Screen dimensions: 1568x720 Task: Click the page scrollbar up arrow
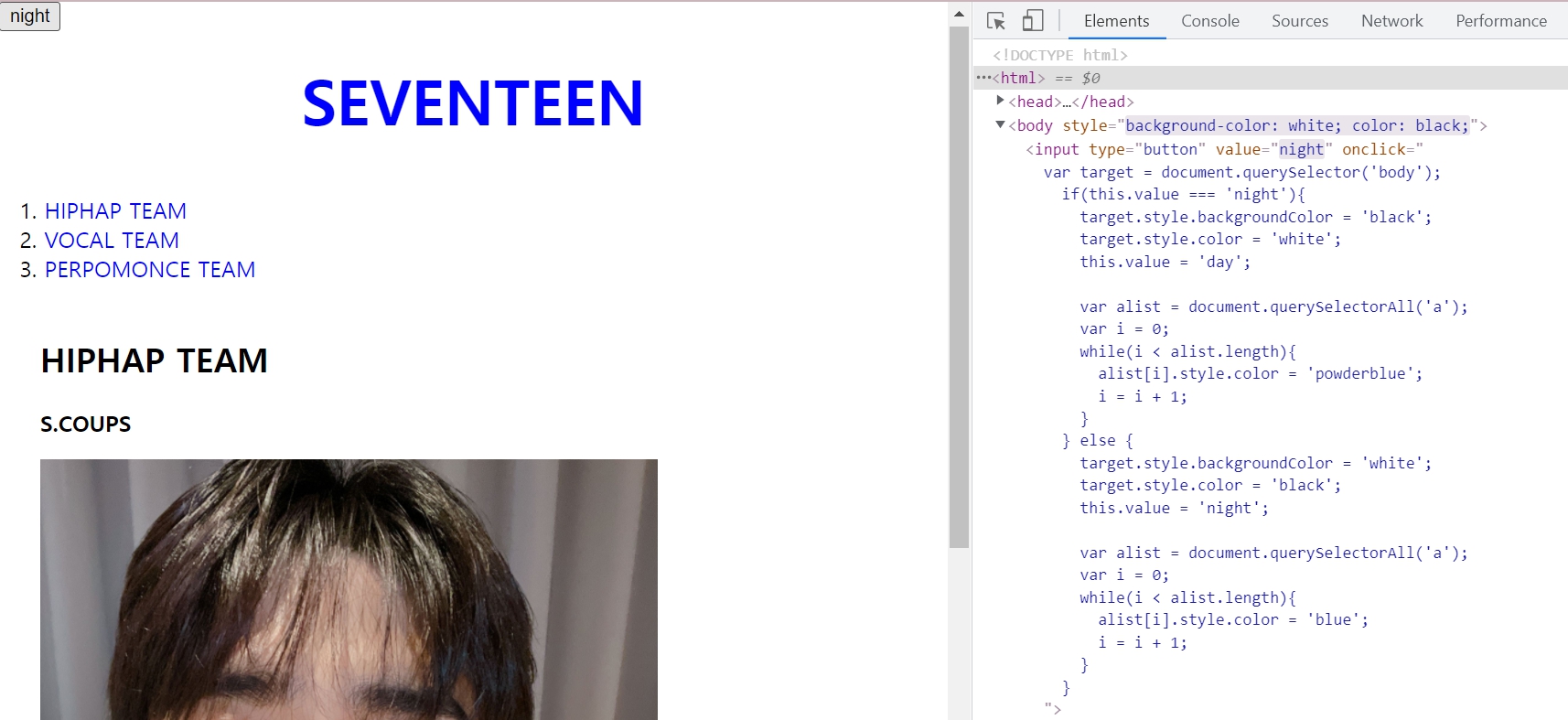point(959,14)
